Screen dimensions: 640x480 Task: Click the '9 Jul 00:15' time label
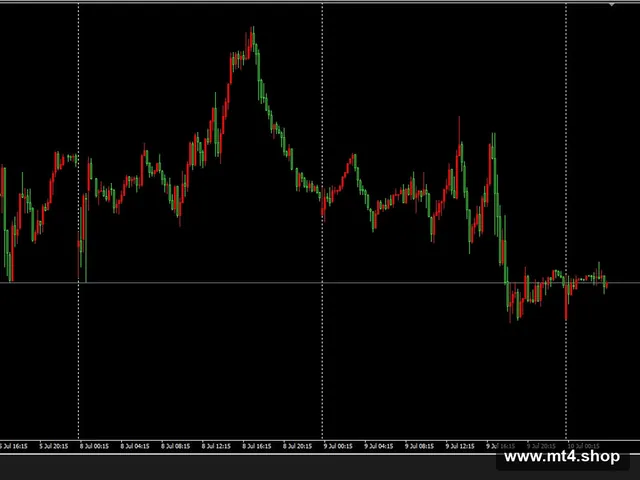pyautogui.click(x=338, y=446)
